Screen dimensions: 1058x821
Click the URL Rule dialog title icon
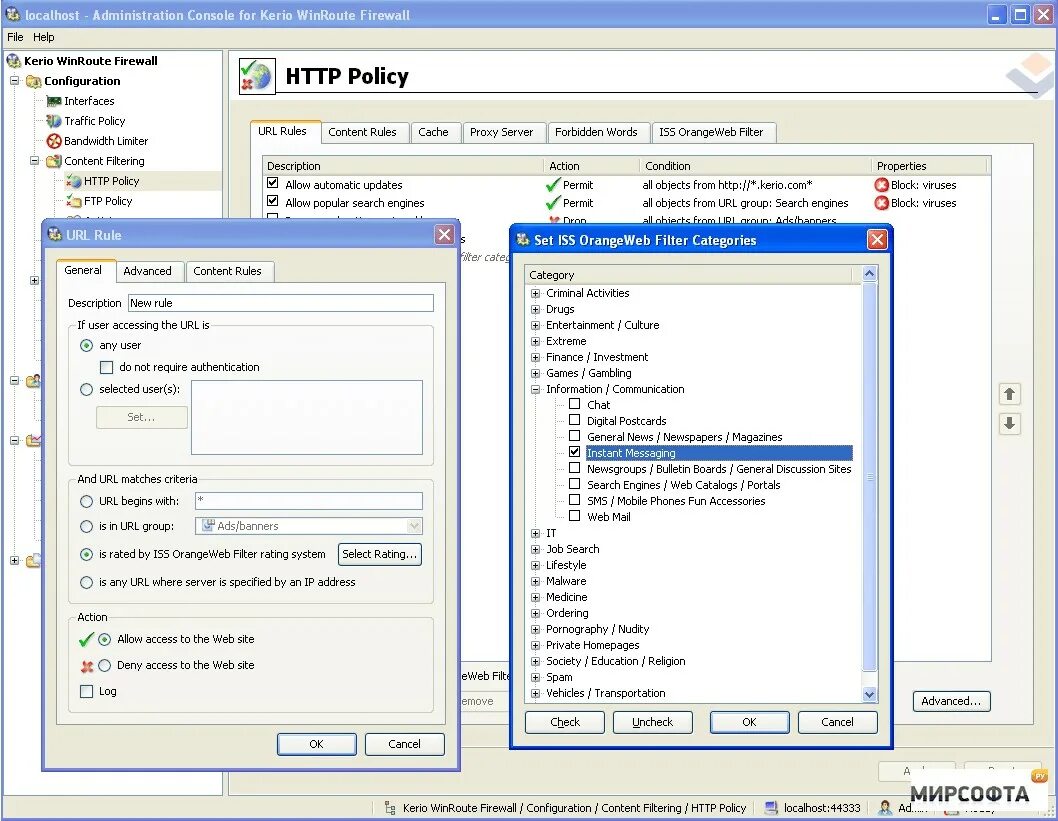(x=55, y=235)
